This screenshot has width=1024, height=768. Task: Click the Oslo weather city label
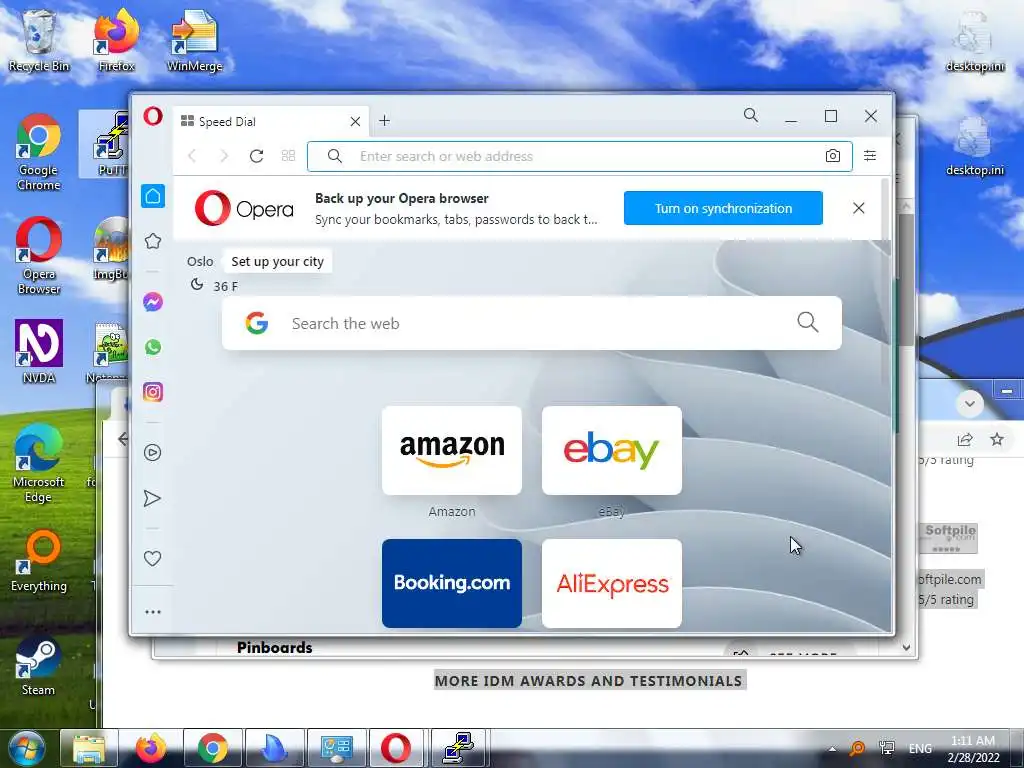(200, 261)
